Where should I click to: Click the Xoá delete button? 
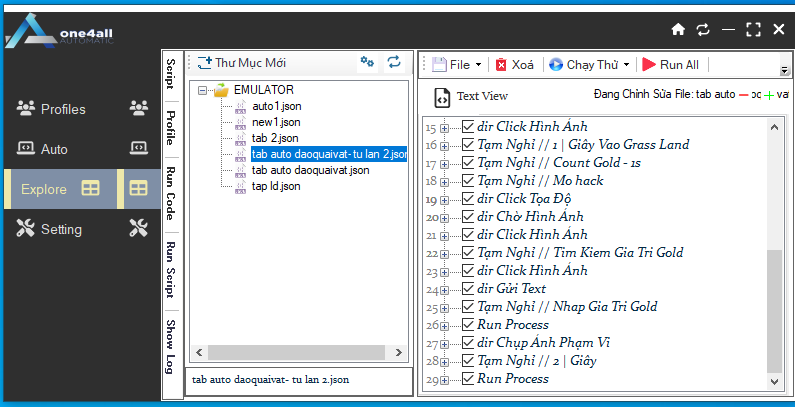click(x=515, y=65)
